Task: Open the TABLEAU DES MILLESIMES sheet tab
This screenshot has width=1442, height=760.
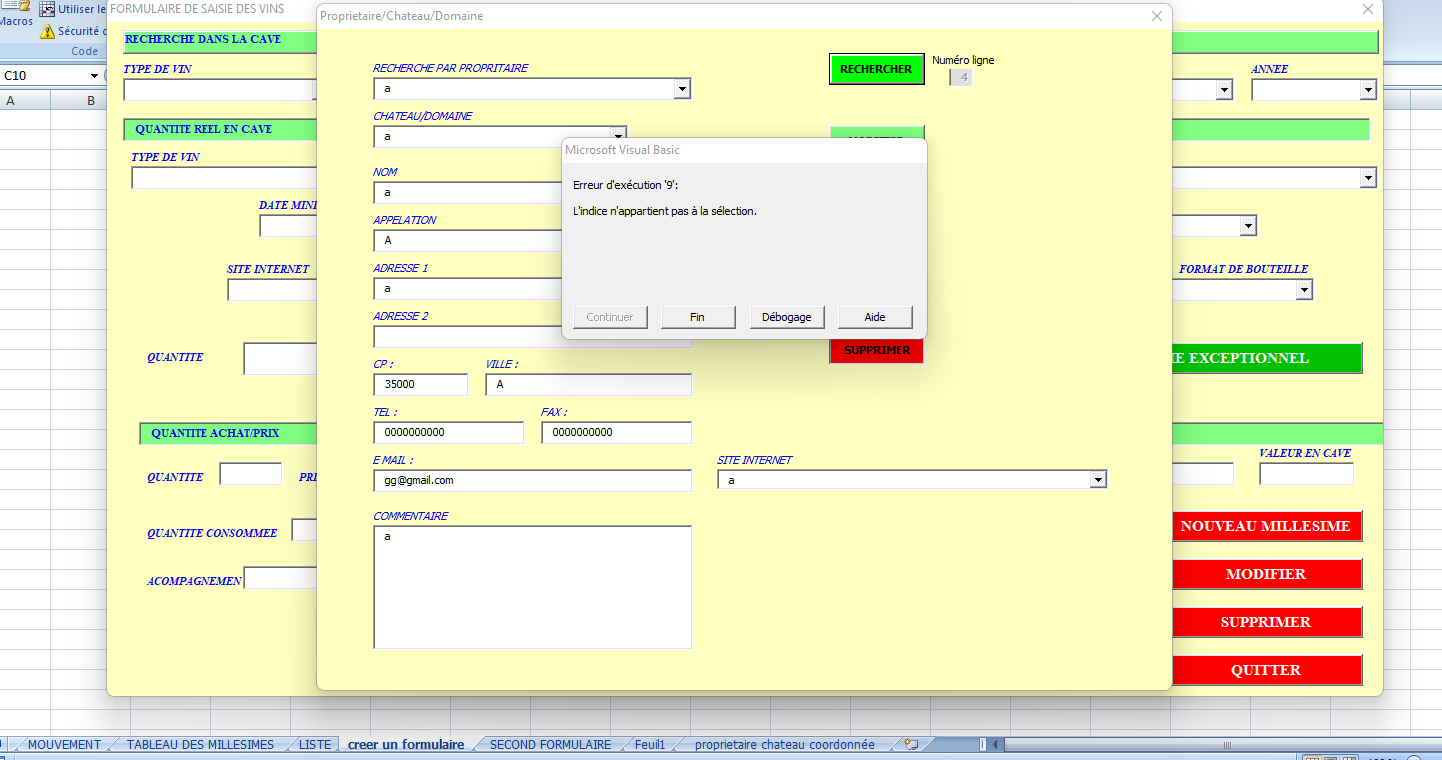Action: click(200, 745)
